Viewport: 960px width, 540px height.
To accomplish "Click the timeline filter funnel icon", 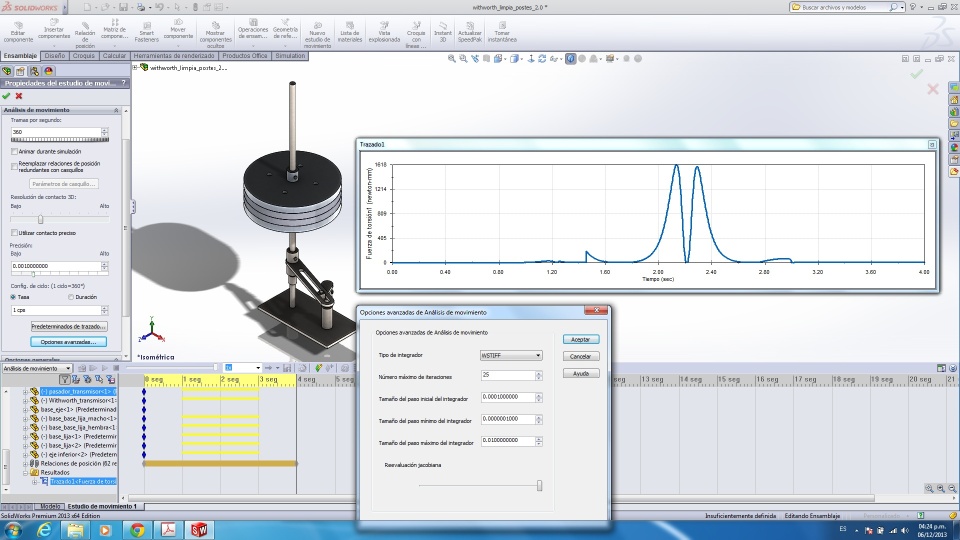I will (x=64, y=380).
